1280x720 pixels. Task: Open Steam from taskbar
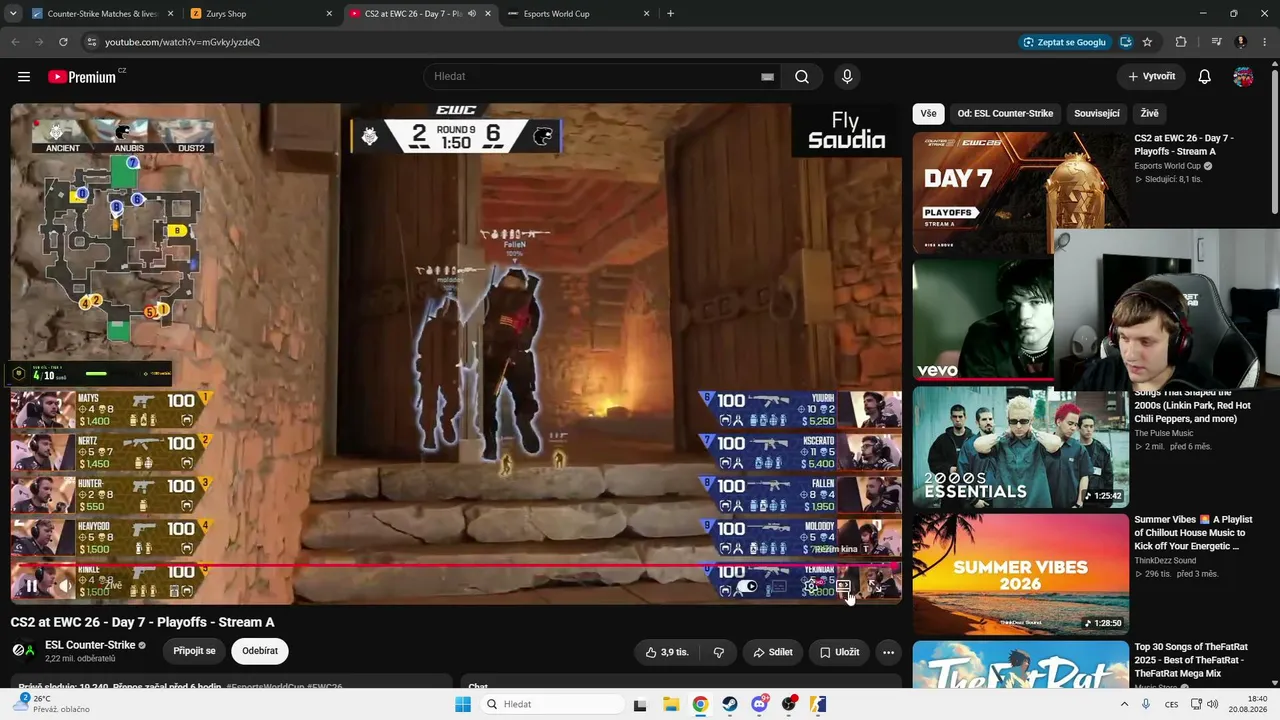pyautogui.click(x=730, y=704)
